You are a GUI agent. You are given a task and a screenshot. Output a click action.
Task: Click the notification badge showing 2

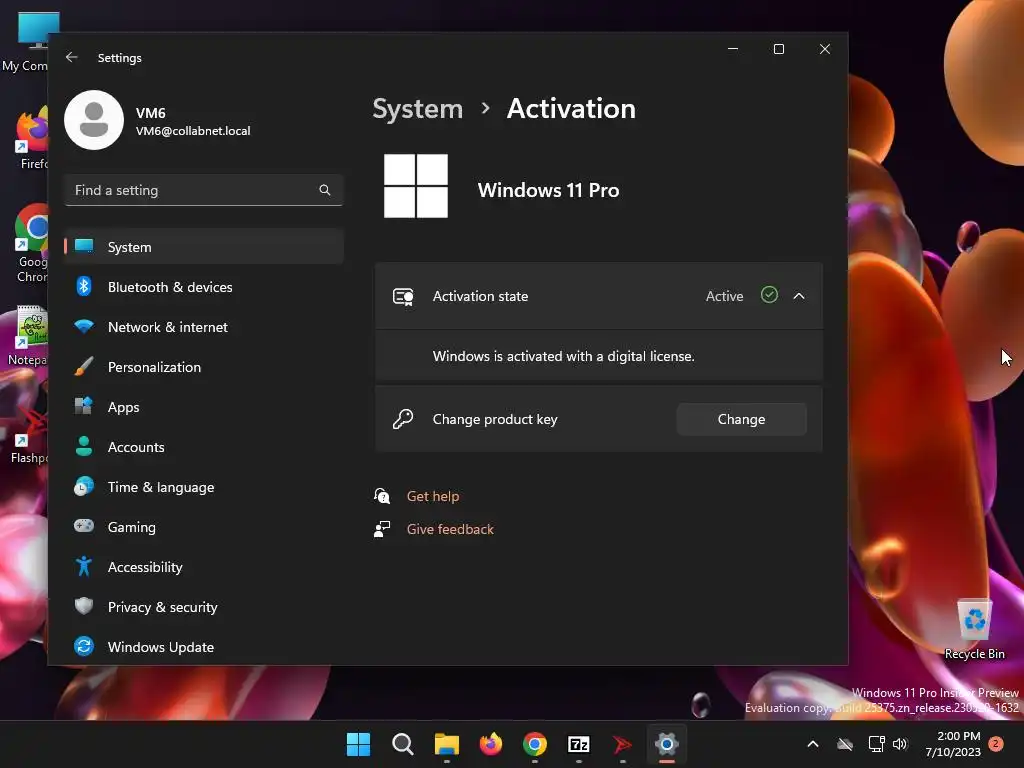point(996,743)
